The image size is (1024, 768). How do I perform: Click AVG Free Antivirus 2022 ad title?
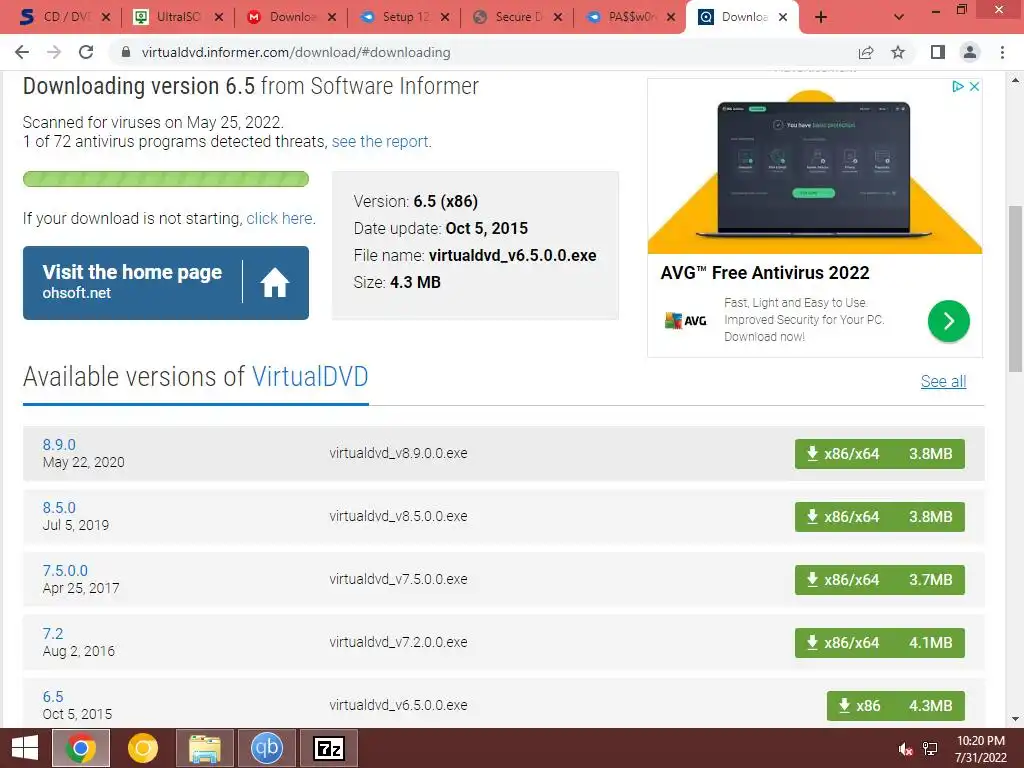(765, 273)
